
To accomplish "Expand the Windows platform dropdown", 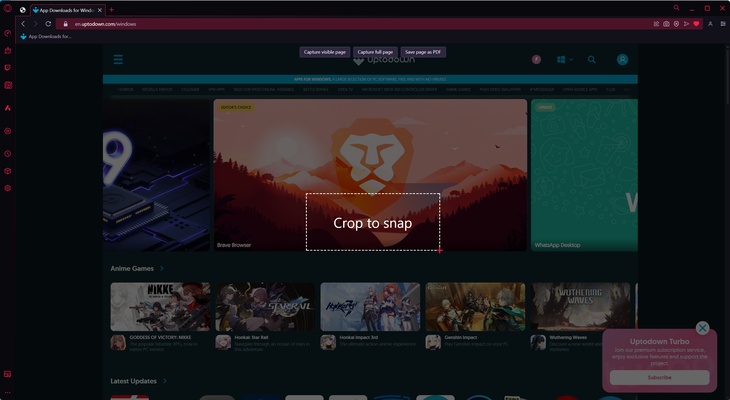I will [x=565, y=60].
